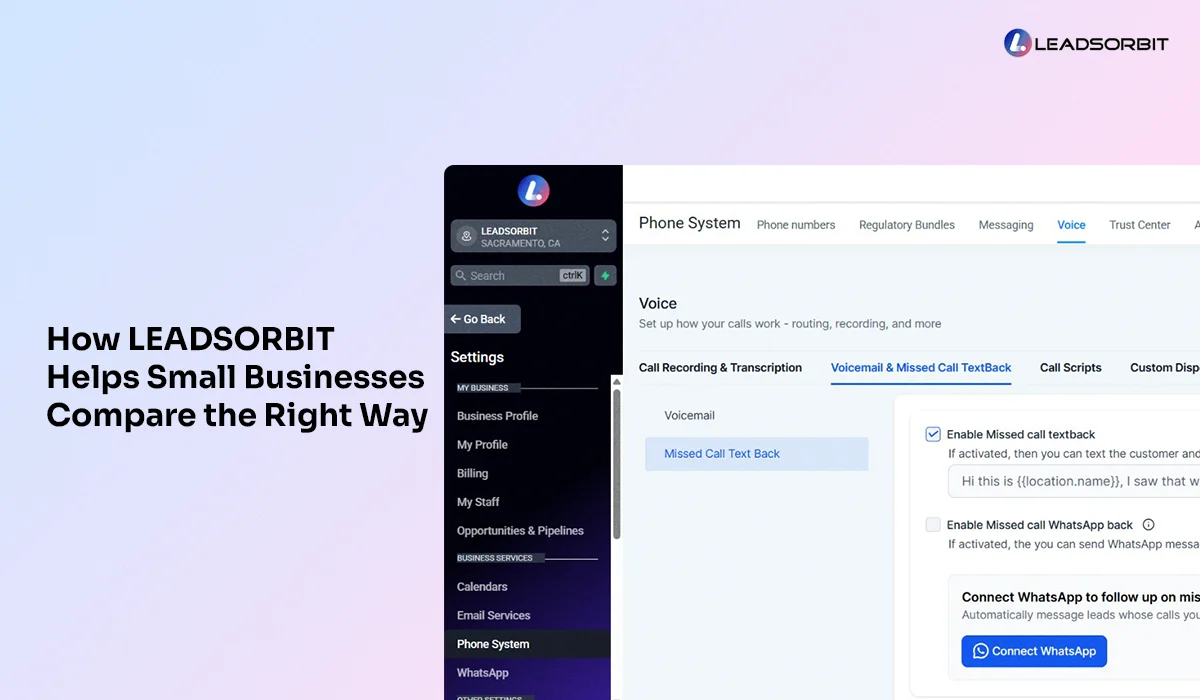Select Phone System in the sidebar
Image resolution: width=1200 pixels, height=700 pixels.
pyautogui.click(x=527, y=644)
